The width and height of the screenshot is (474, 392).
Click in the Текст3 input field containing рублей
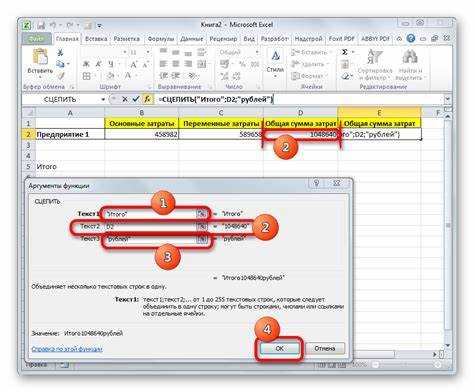(150, 239)
